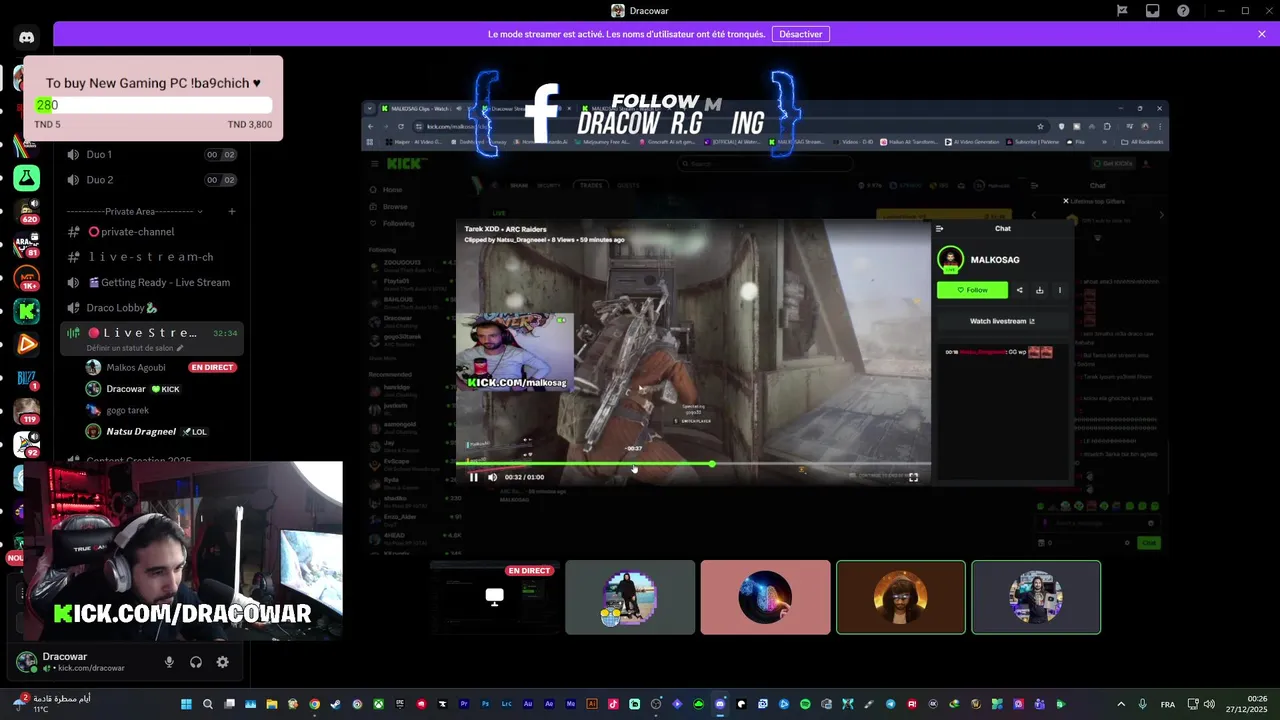Select the EN DIRECT screen-share tile
This screenshot has height=720, width=1280.
494,597
